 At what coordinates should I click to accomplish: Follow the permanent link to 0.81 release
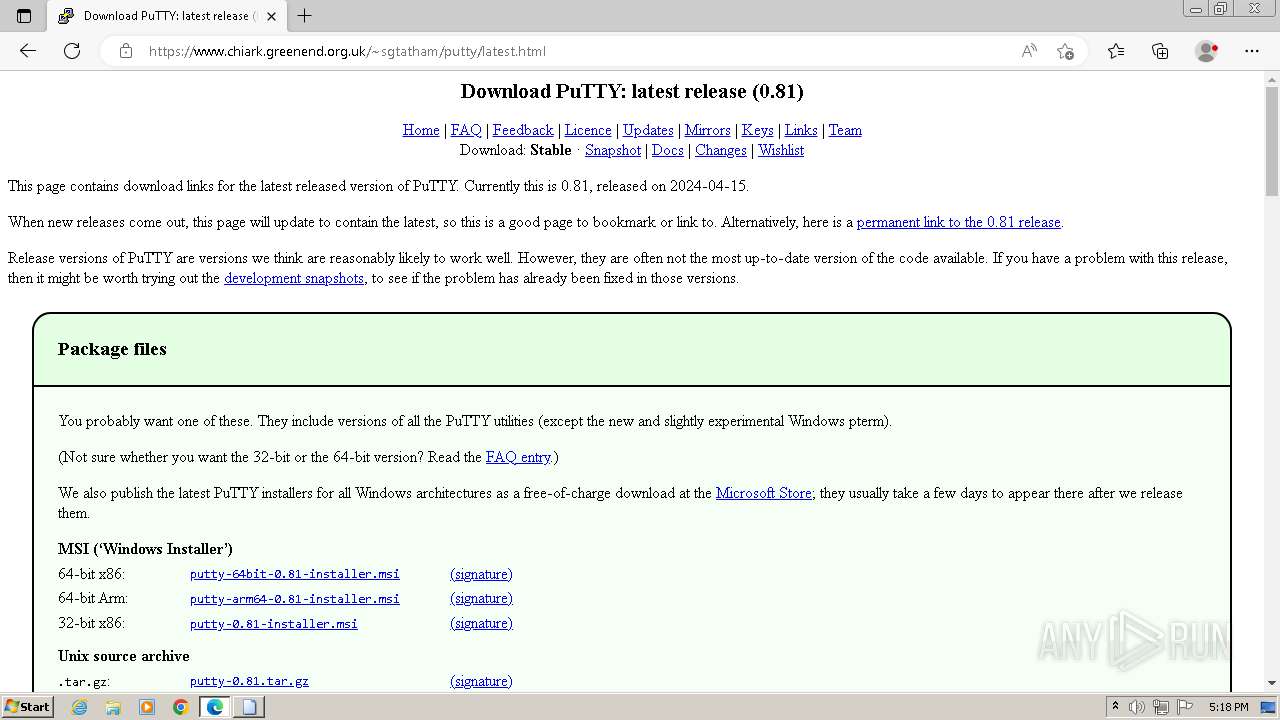coord(959,222)
